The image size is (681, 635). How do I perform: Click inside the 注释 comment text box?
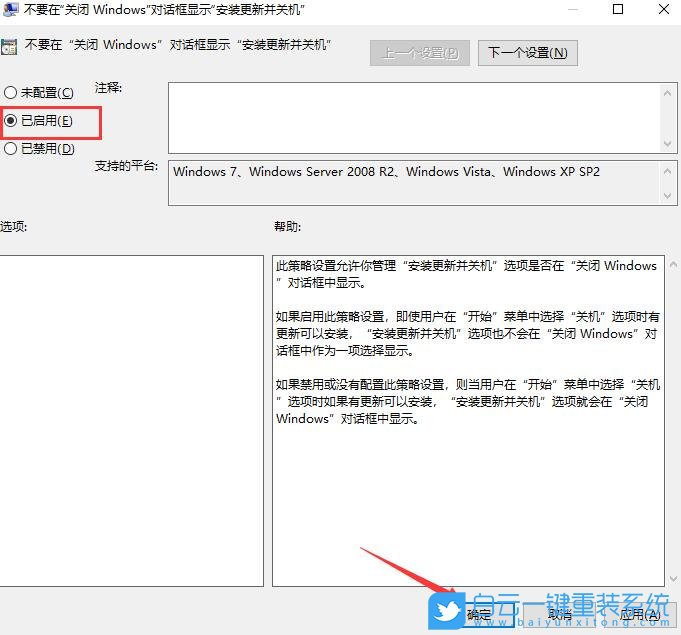click(415, 118)
